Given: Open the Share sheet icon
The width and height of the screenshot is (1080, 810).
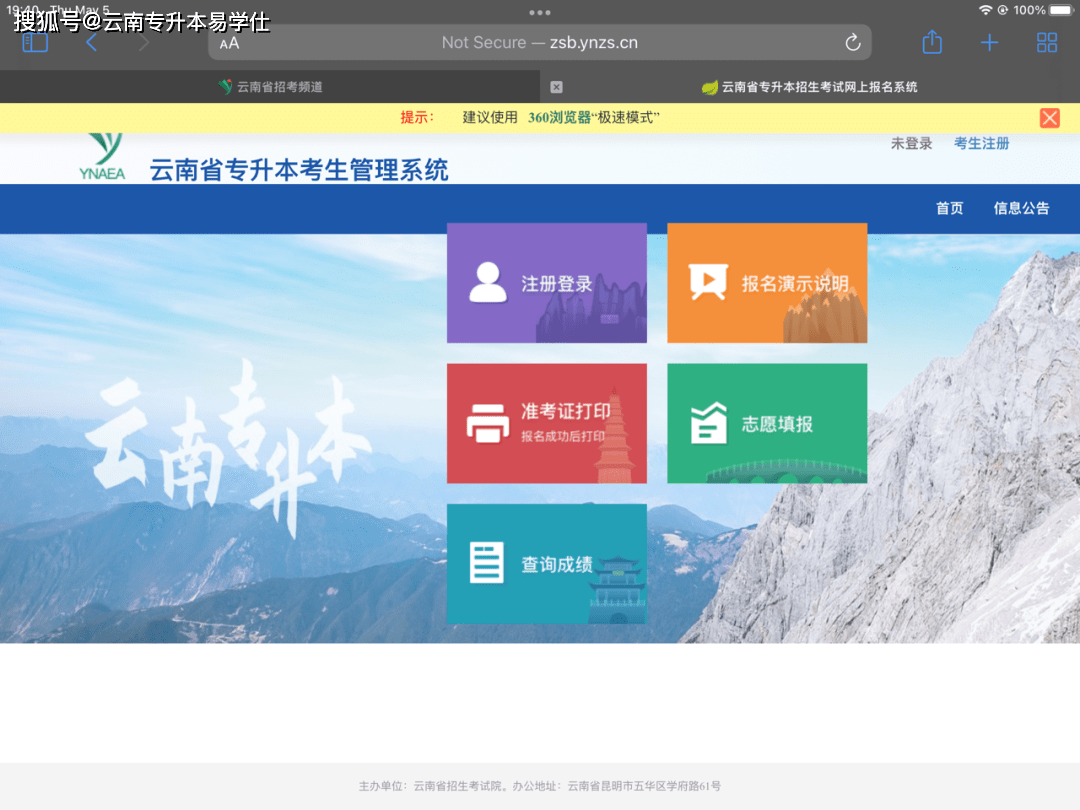Looking at the screenshot, I should tap(932, 42).
